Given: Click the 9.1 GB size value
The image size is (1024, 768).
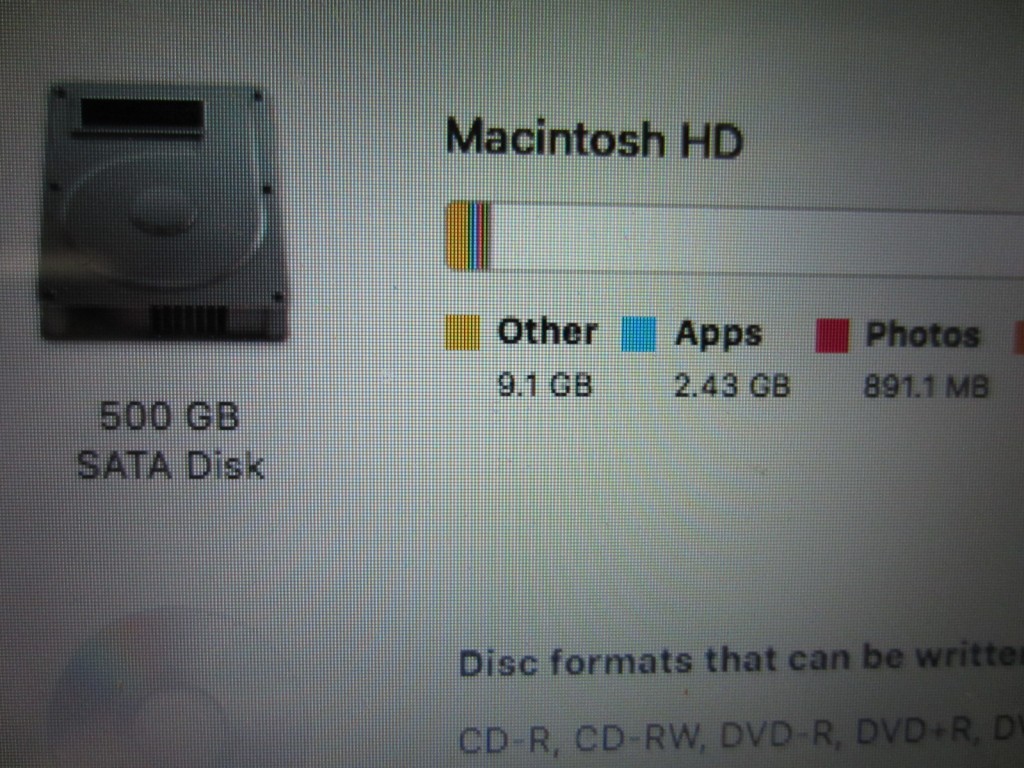Looking at the screenshot, I should click(545, 384).
